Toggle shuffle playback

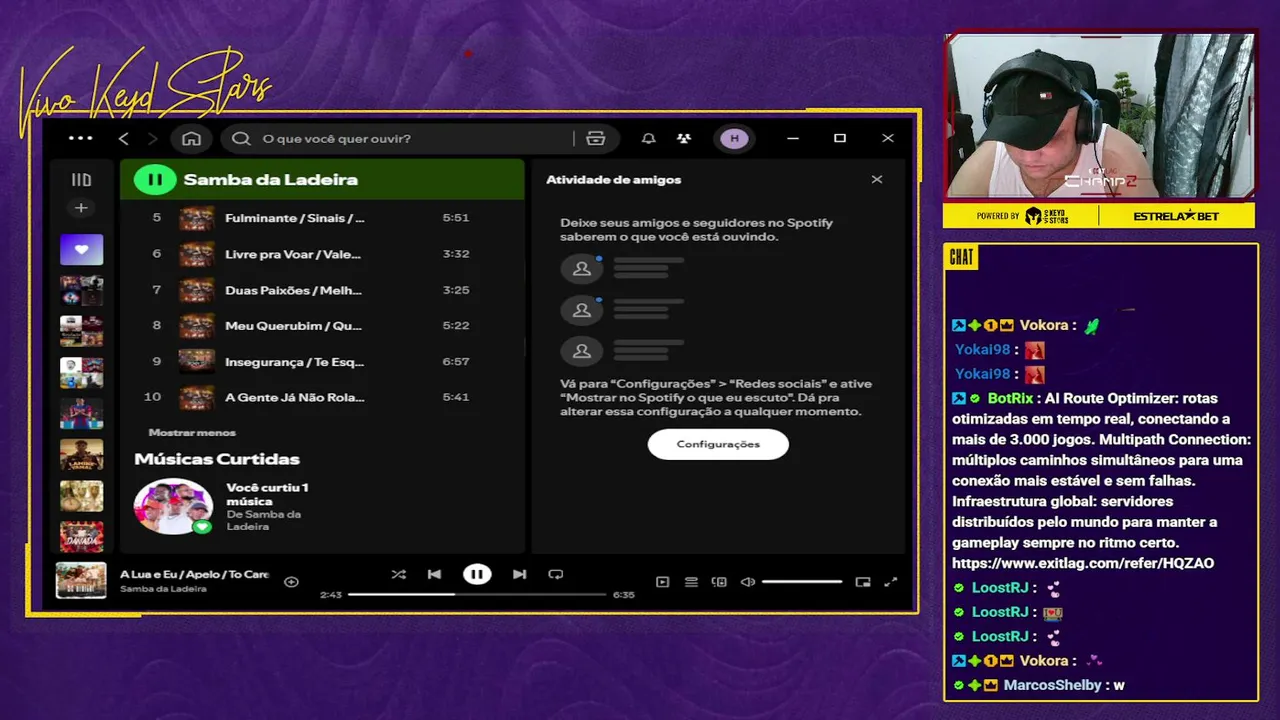click(x=398, y=574)
